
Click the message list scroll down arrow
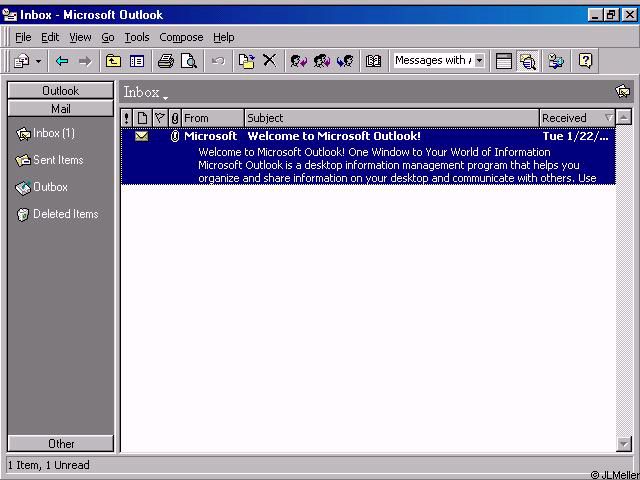624,444
